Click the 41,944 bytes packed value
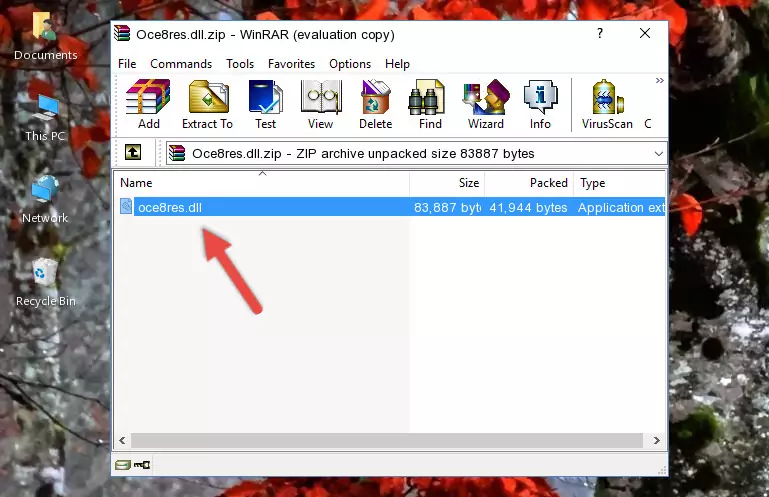Image resolution: width=769 pixels, height=497 pixels. 528,208
